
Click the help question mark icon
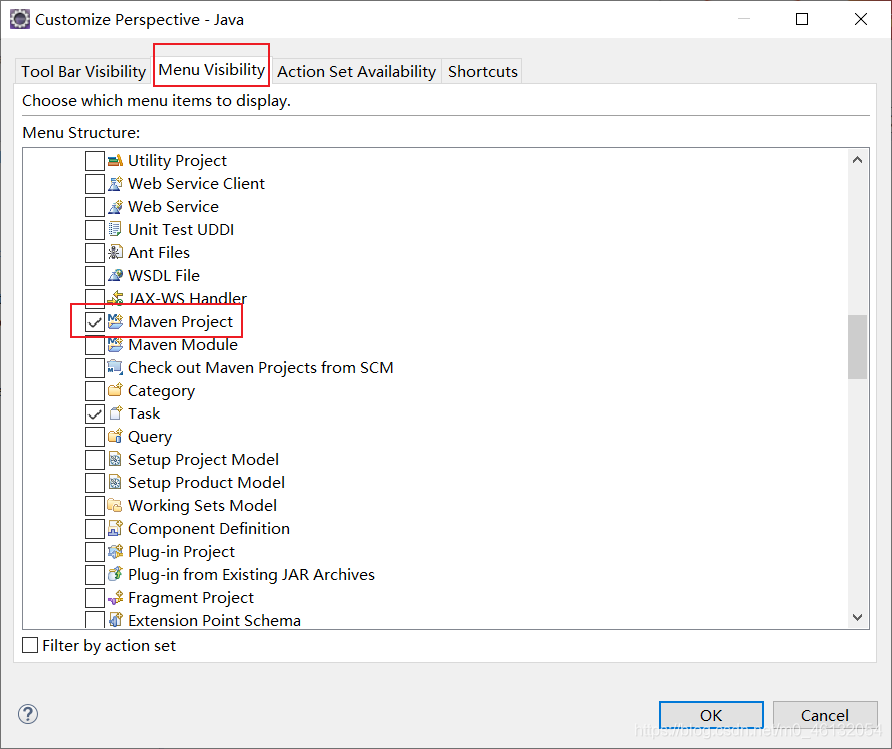[28, 714]
